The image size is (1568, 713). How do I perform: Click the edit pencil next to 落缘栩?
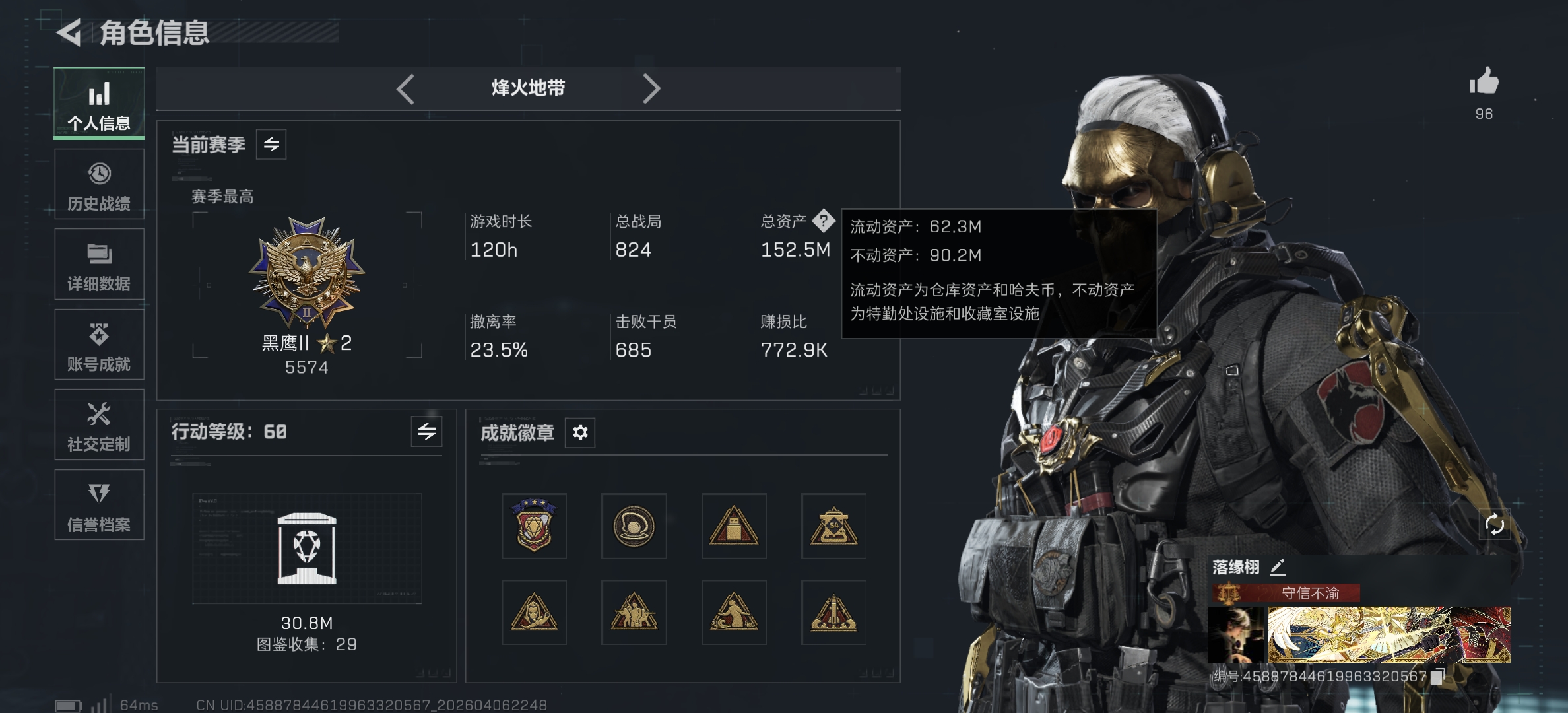(x=1278, y=566)
